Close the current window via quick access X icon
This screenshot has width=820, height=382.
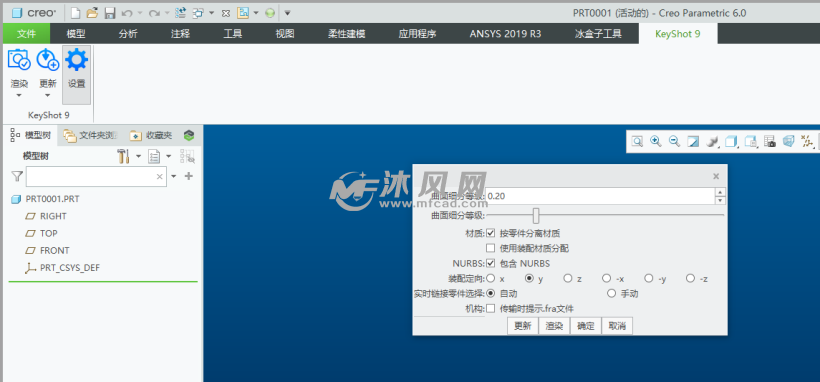pos(225,13)
